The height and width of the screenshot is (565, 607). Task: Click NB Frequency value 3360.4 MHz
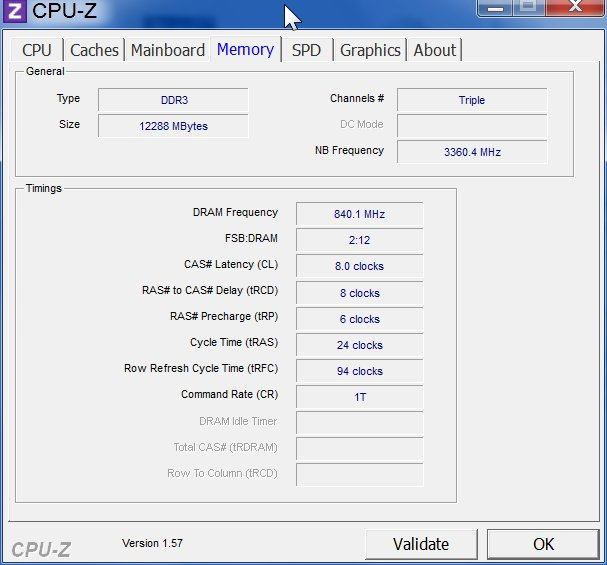[472, 152]
